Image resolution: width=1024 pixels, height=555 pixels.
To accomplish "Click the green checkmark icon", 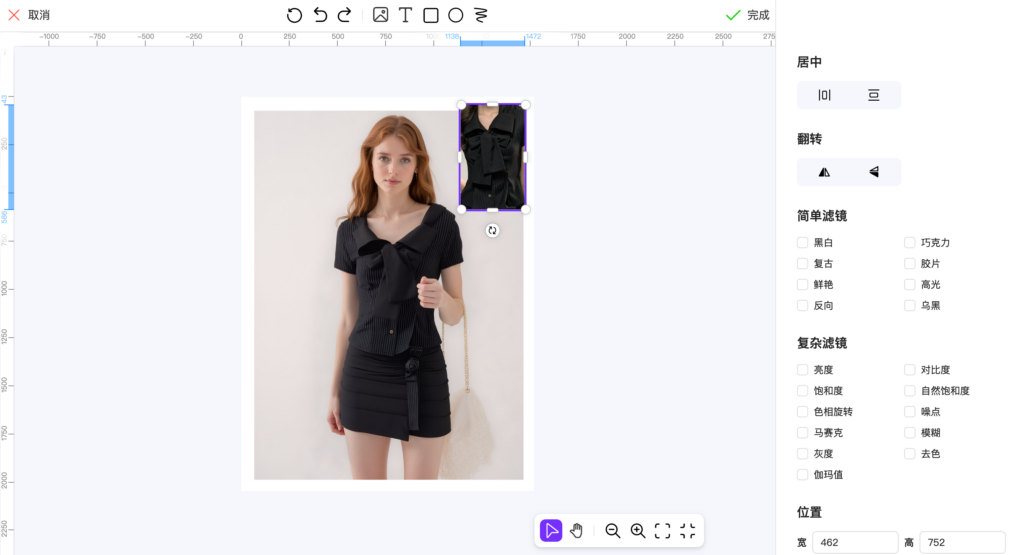I will (x=733, y=15).
